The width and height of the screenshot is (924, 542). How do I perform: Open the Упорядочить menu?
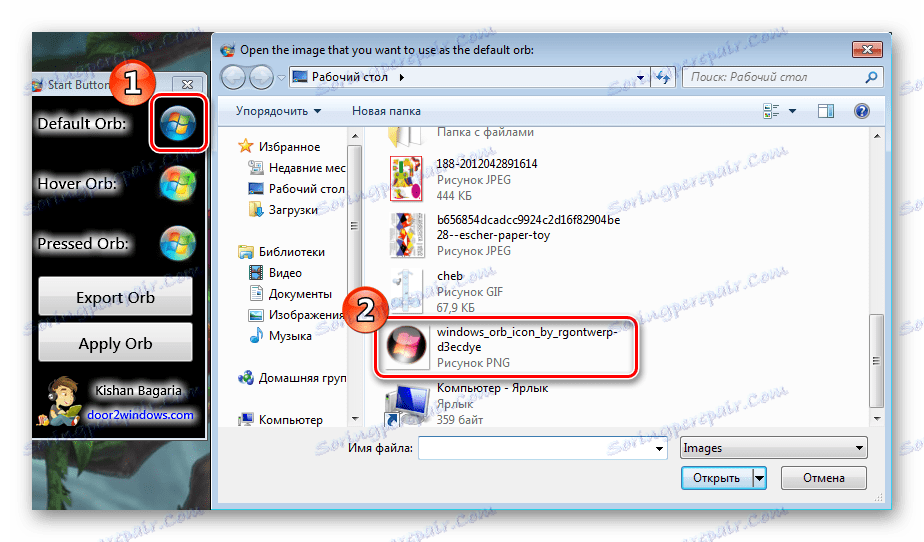pyautogui.click(x=278, y=111)
